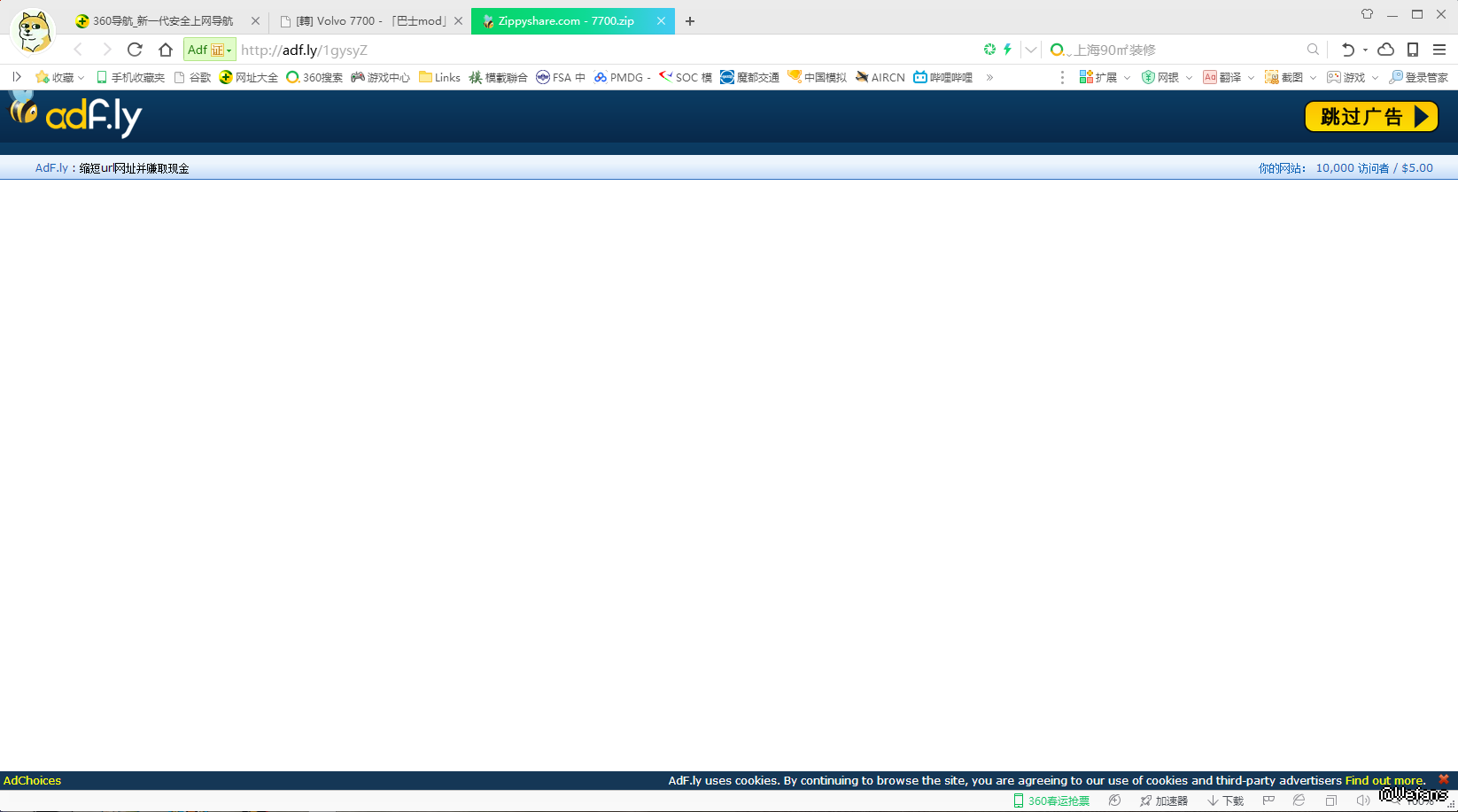The height and width of the screenshot is (812, 1458).
Task: Click the 跳过广告 skip ad button
Action: click(1371, 117)
